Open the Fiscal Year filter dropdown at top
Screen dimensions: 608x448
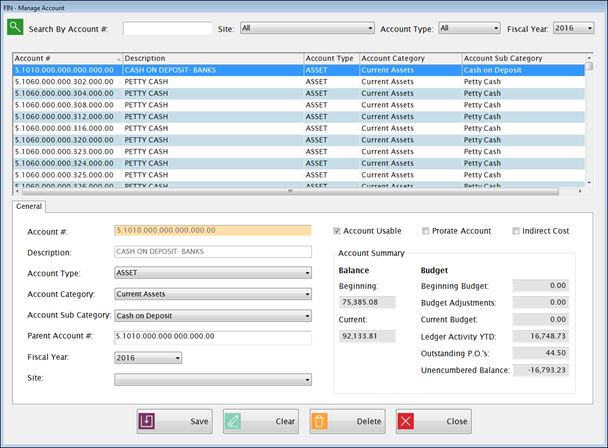point(573,28)
